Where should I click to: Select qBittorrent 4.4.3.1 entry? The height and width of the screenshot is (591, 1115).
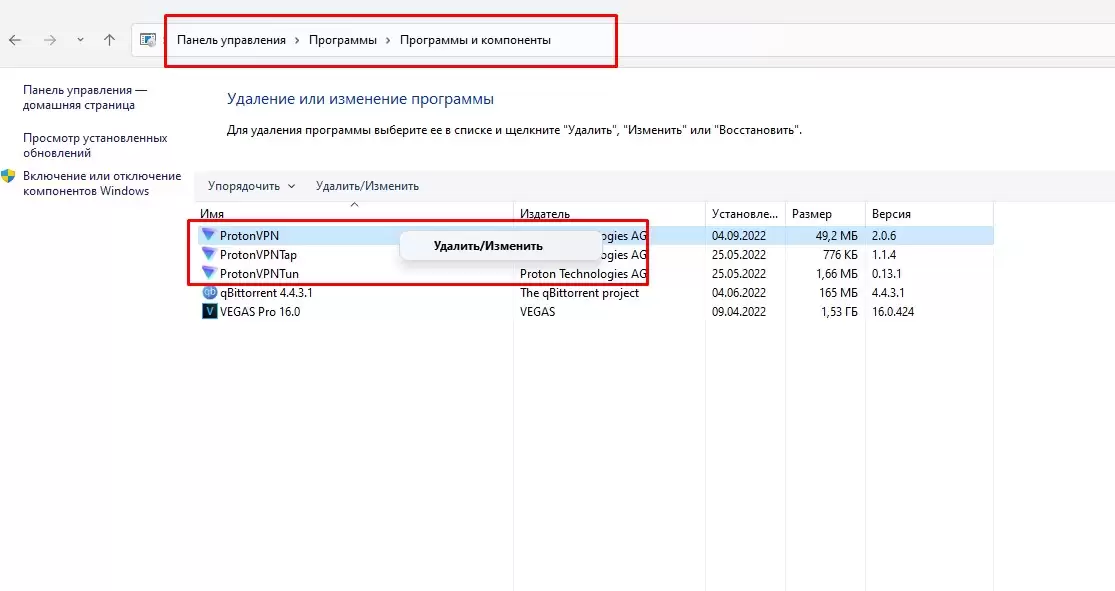tap(266, 293)
